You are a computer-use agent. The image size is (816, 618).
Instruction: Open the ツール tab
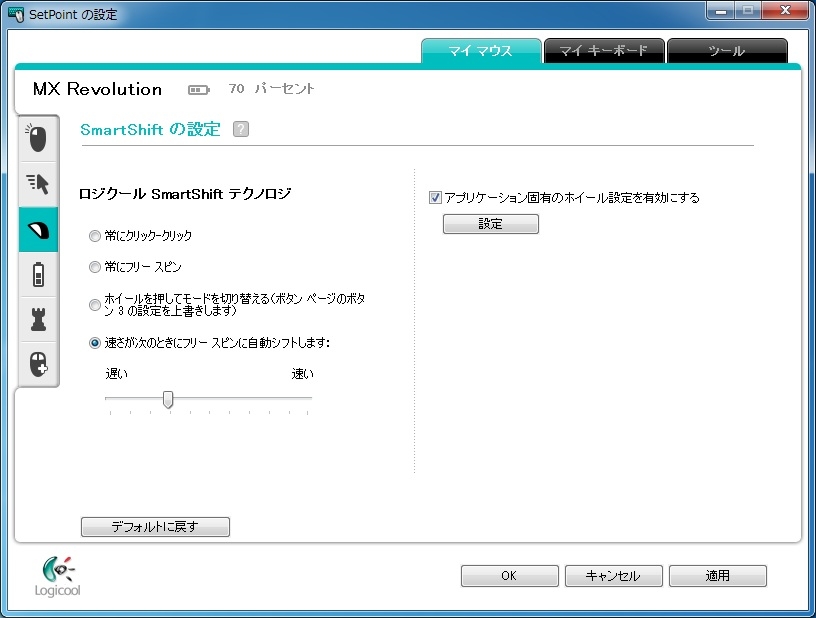(727, 50)
